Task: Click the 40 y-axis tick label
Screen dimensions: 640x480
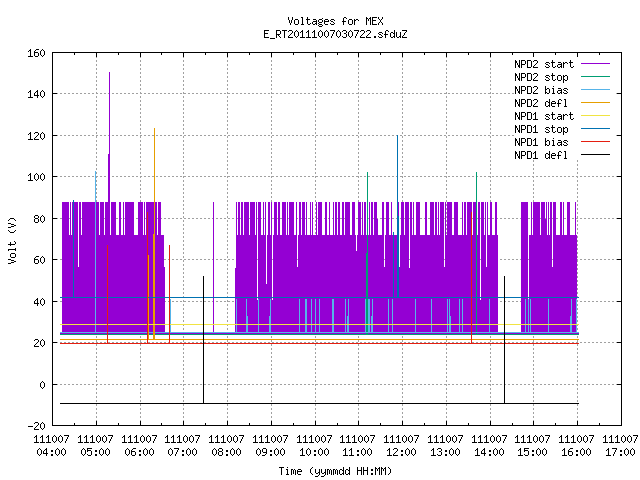Action: click(x=40, y=302)
